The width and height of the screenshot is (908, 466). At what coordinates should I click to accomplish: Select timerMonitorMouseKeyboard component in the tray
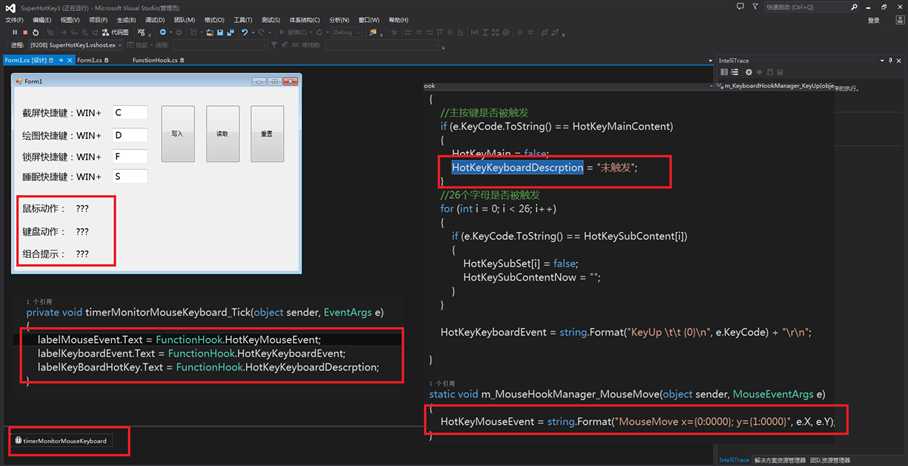pyautogui.click(x=61, y=441)
